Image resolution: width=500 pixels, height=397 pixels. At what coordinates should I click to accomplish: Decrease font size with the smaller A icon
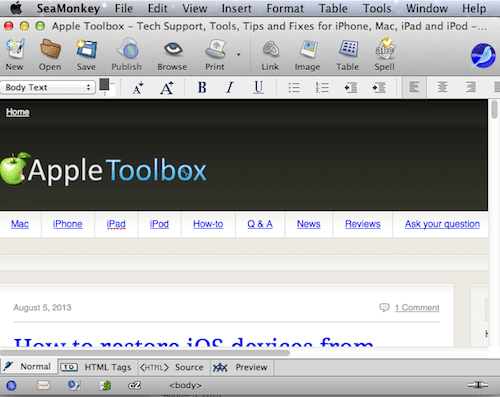coord(138,88)
